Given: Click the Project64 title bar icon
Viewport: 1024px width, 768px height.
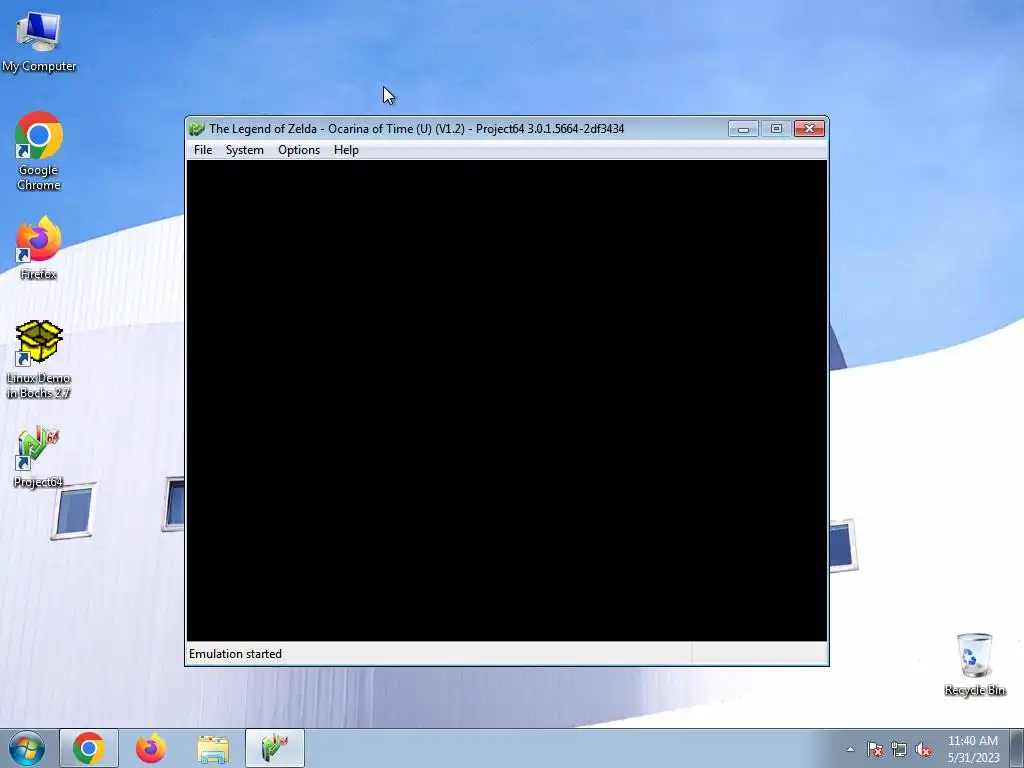Looking at the screenshot, I should pyautogui.click(x=197, y=129).
